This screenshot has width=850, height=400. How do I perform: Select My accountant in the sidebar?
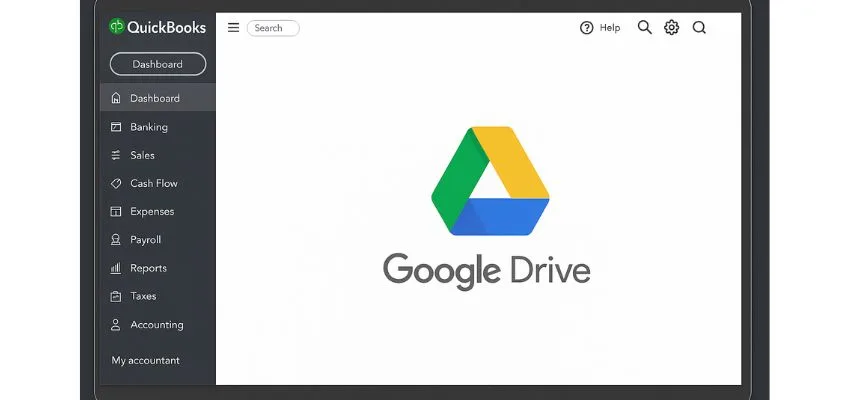pyautogui.click(x=145, y=360)
